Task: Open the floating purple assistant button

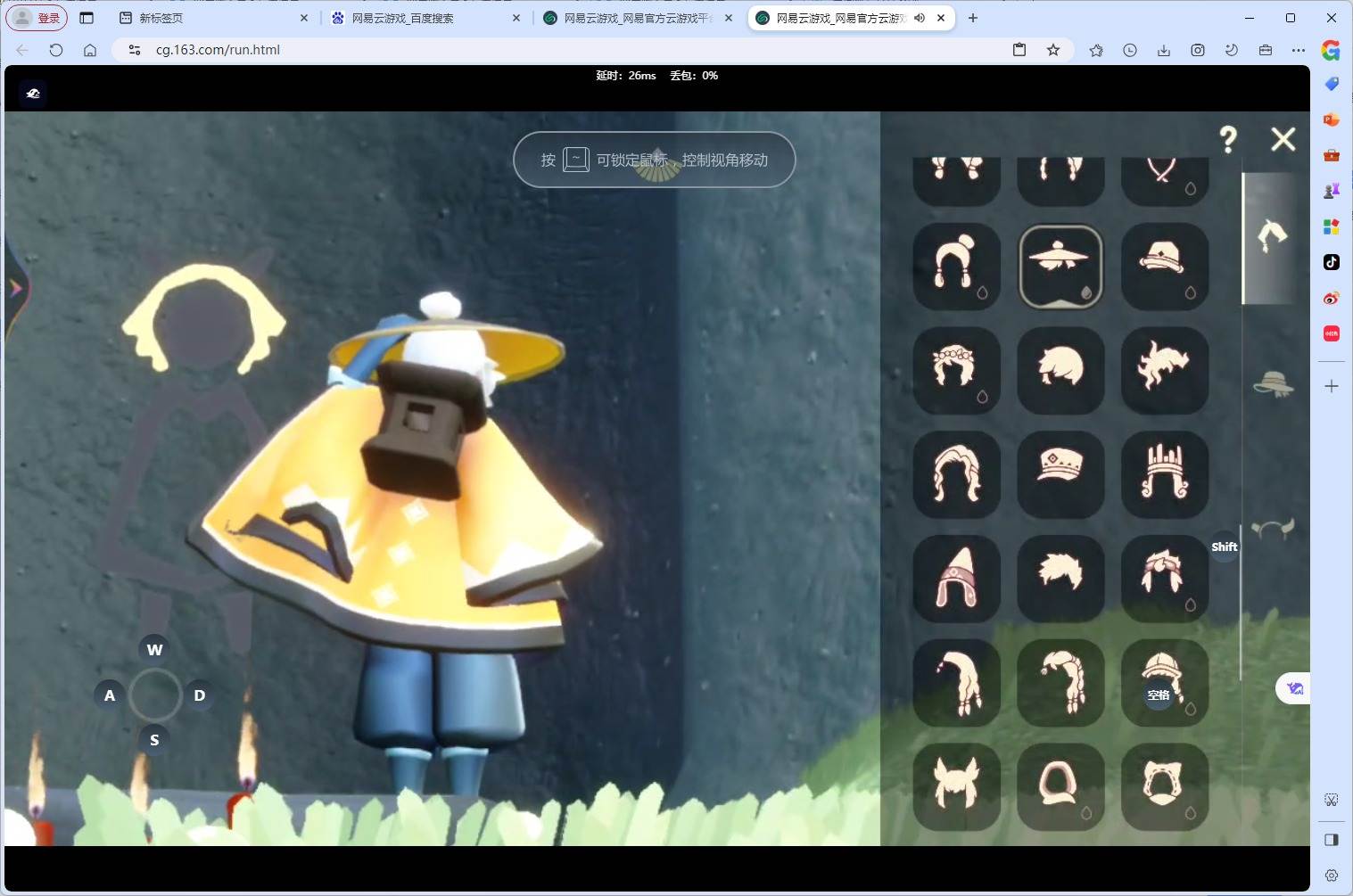Action: point(1294,688)
